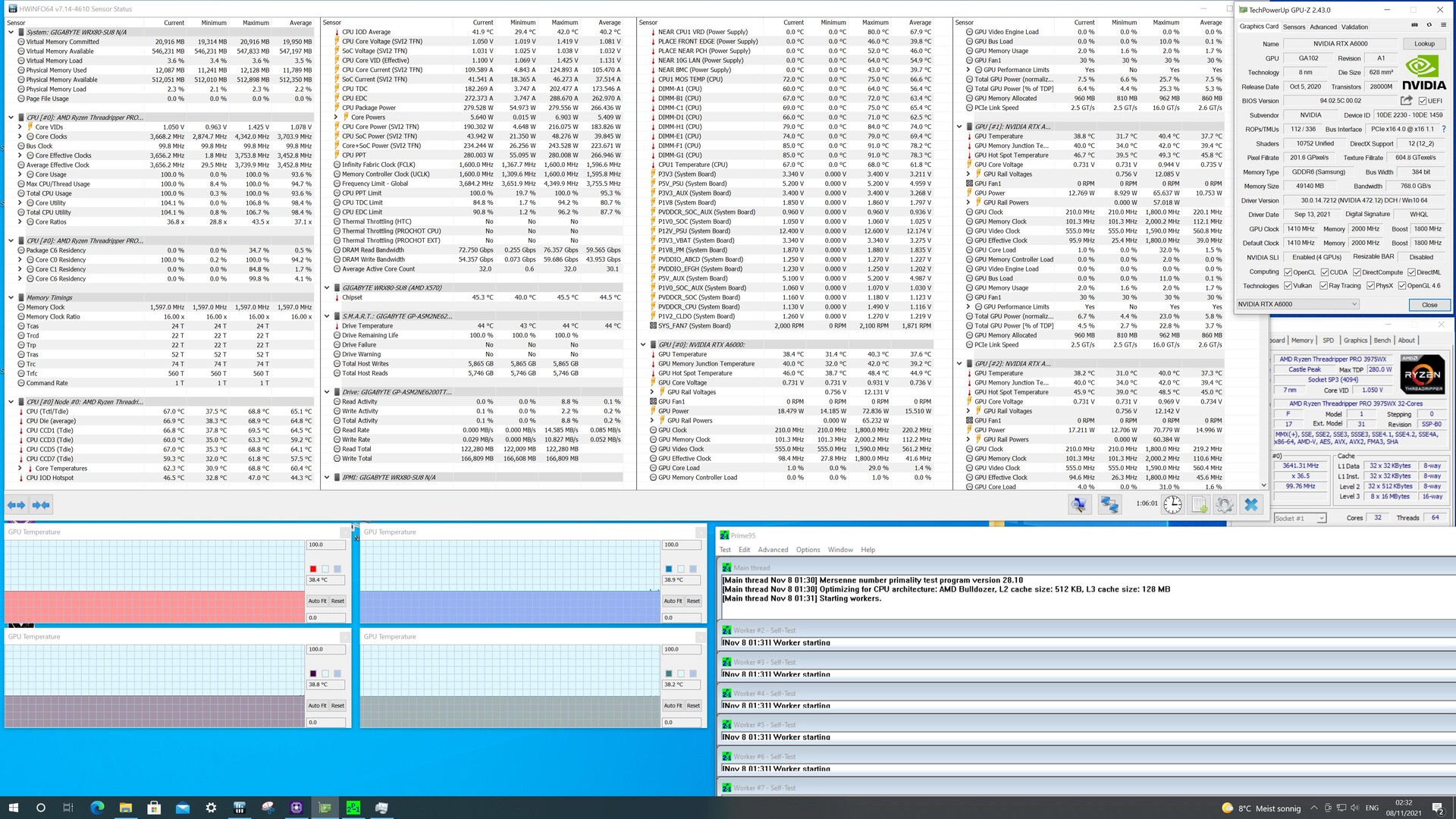Click Auto Fit on the red GPU graph
1456x819 pixels.
click(x=317, y=601)
